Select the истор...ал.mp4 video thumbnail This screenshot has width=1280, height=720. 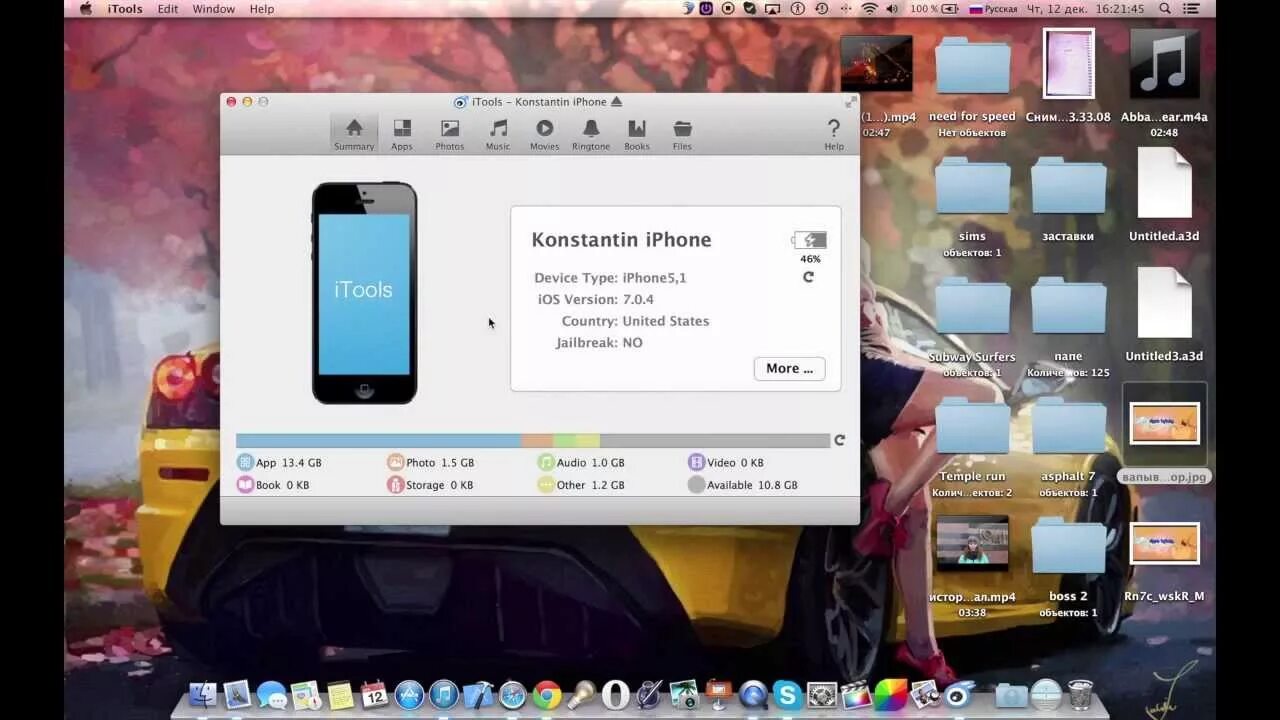pyautogui.click(x=972, y=544)
